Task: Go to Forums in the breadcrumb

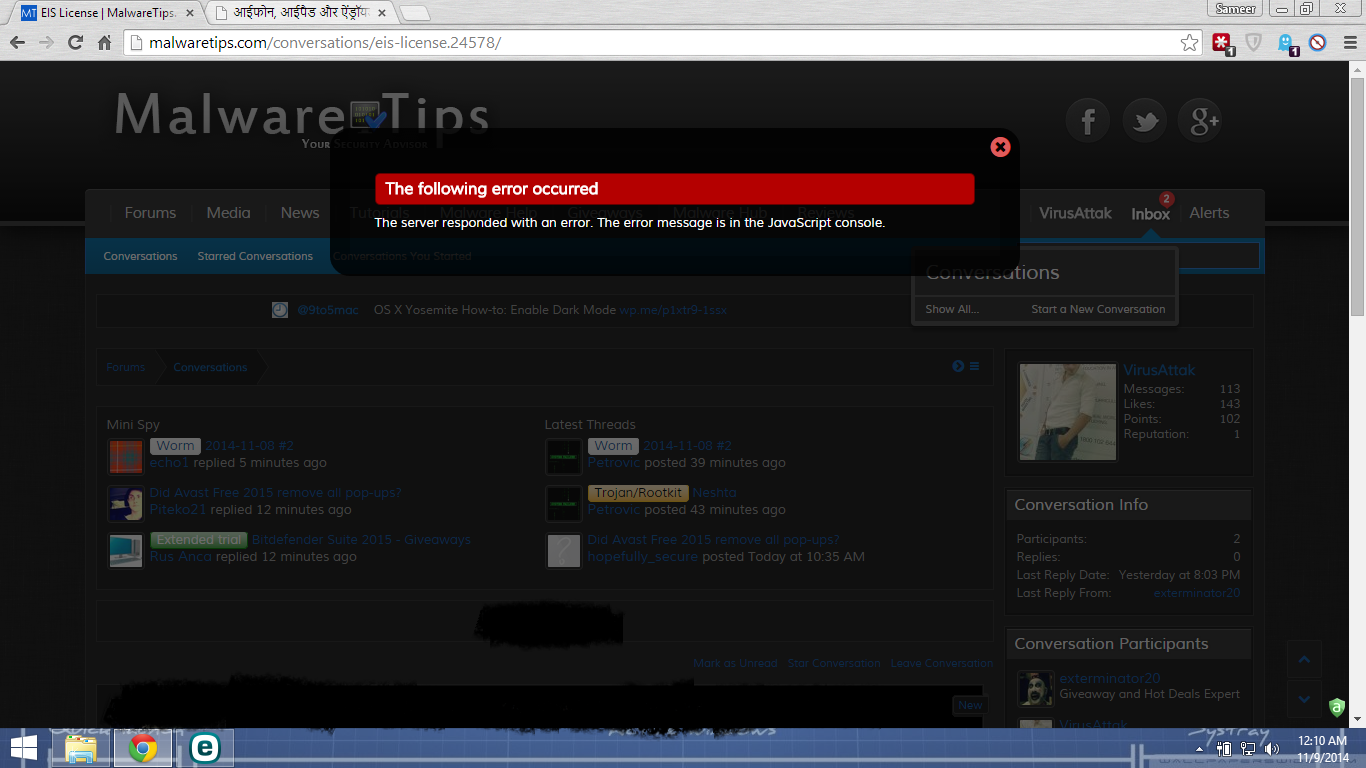Action: coord(126,367)
